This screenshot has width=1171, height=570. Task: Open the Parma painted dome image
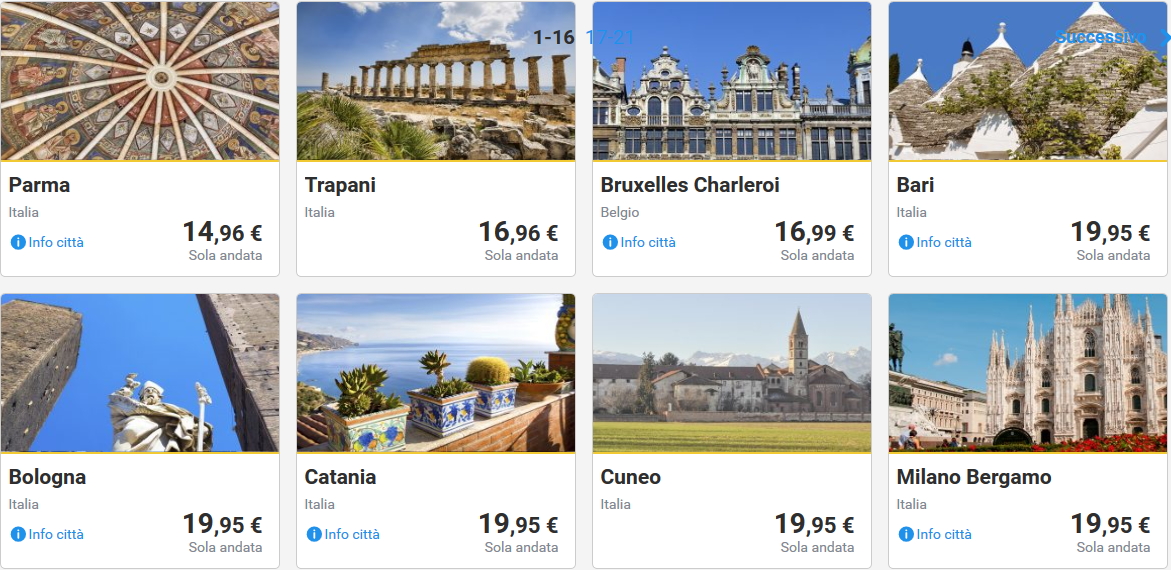pyautogui.click(x=140, y=81)
